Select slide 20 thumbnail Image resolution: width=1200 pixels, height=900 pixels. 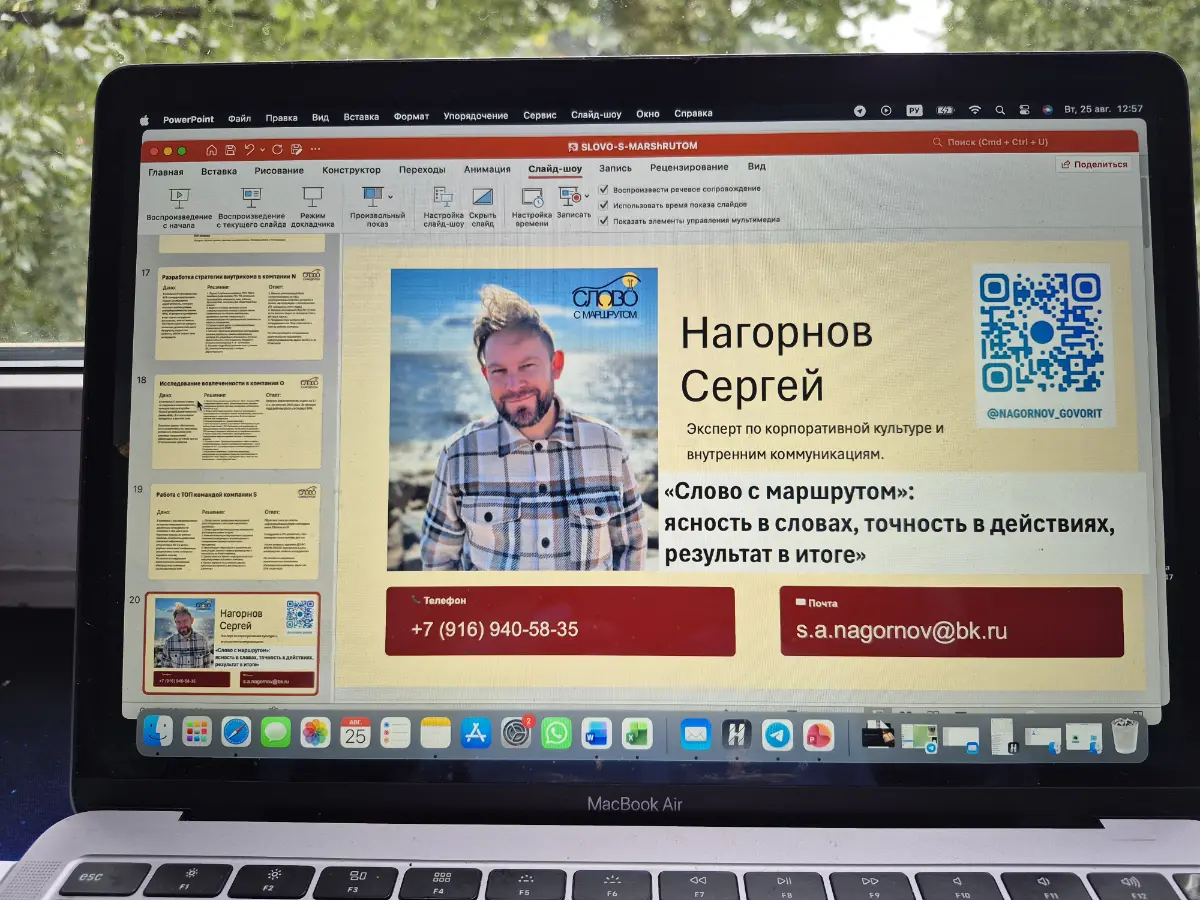tap(232, 643)
